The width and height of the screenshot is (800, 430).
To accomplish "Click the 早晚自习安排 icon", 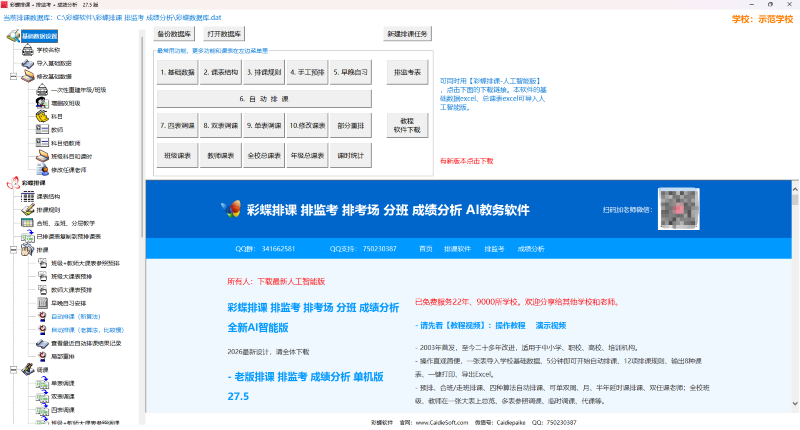I will point(42,303).
